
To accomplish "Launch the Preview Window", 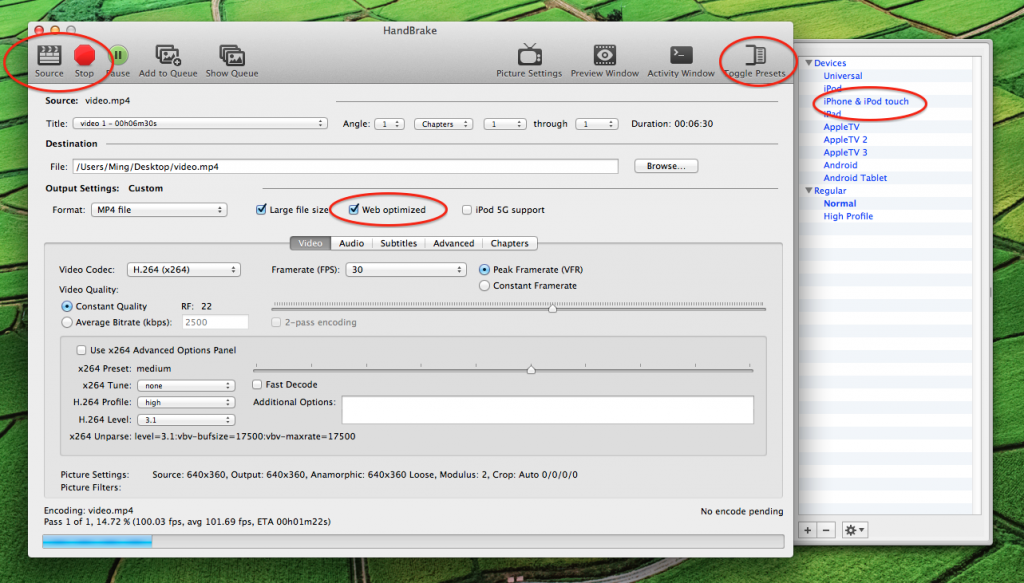I will [x=604, y=55].
